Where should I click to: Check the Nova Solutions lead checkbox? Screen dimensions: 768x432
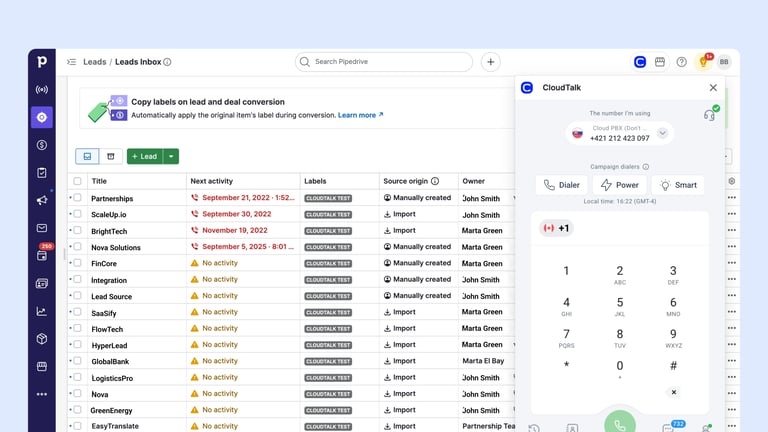pyautogui.click(x=77, y=247)
